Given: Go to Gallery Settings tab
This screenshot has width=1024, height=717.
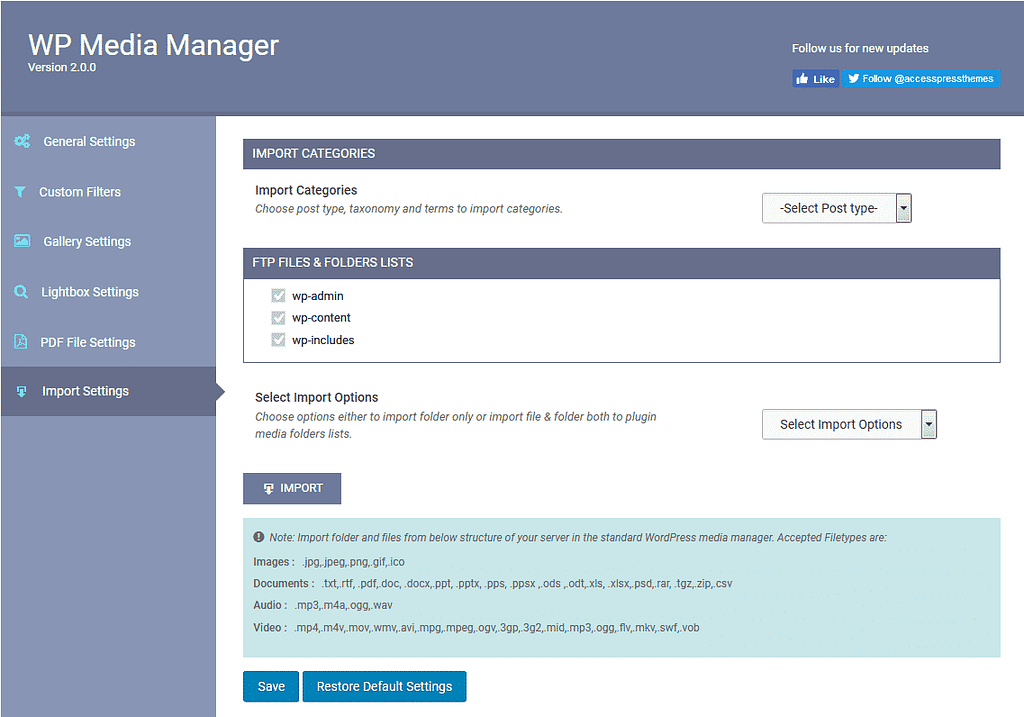Looking at the screenshot, I should [108, 241].
